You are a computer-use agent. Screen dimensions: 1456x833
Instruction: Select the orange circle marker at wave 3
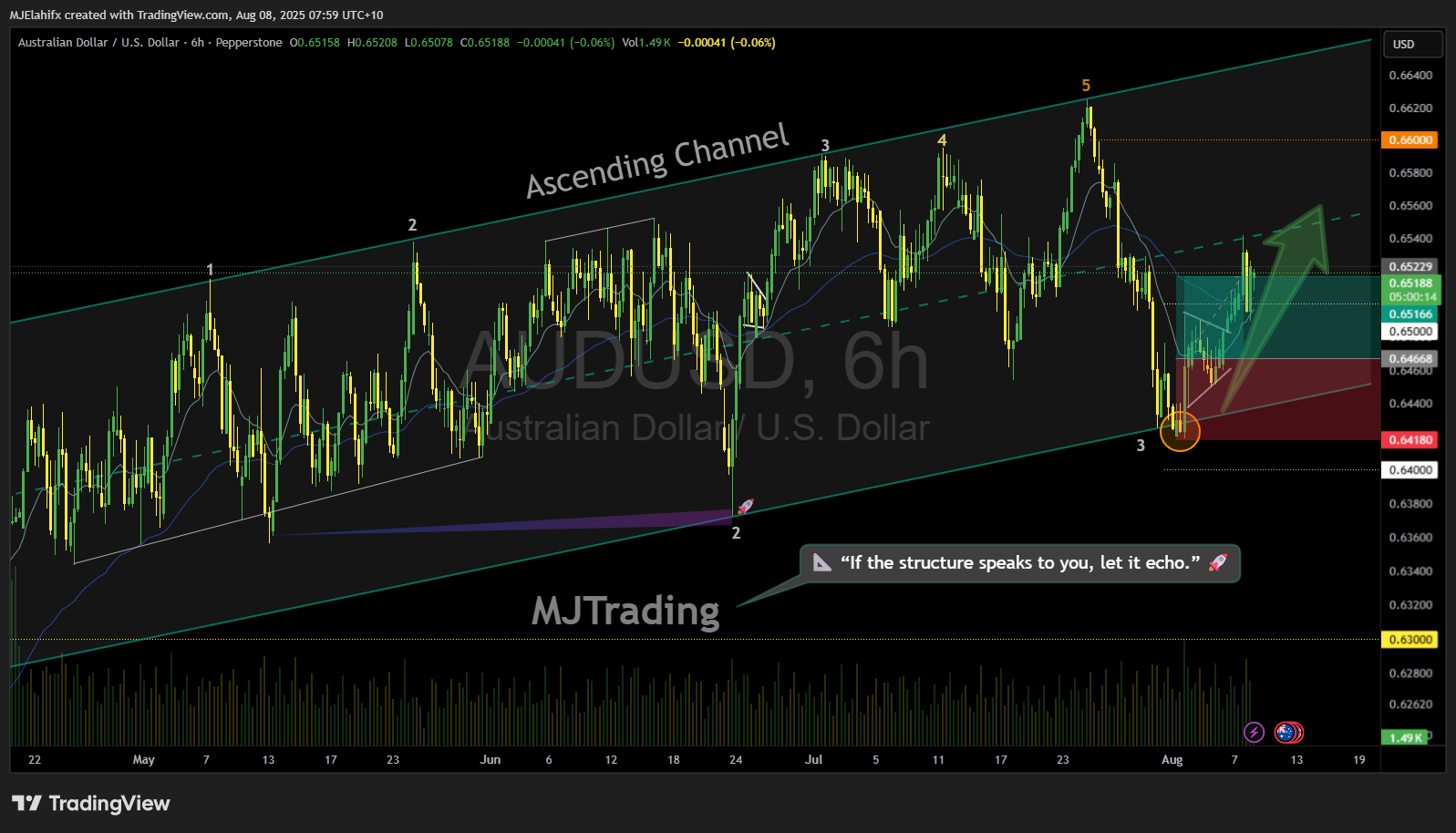tap(1180, 431)
